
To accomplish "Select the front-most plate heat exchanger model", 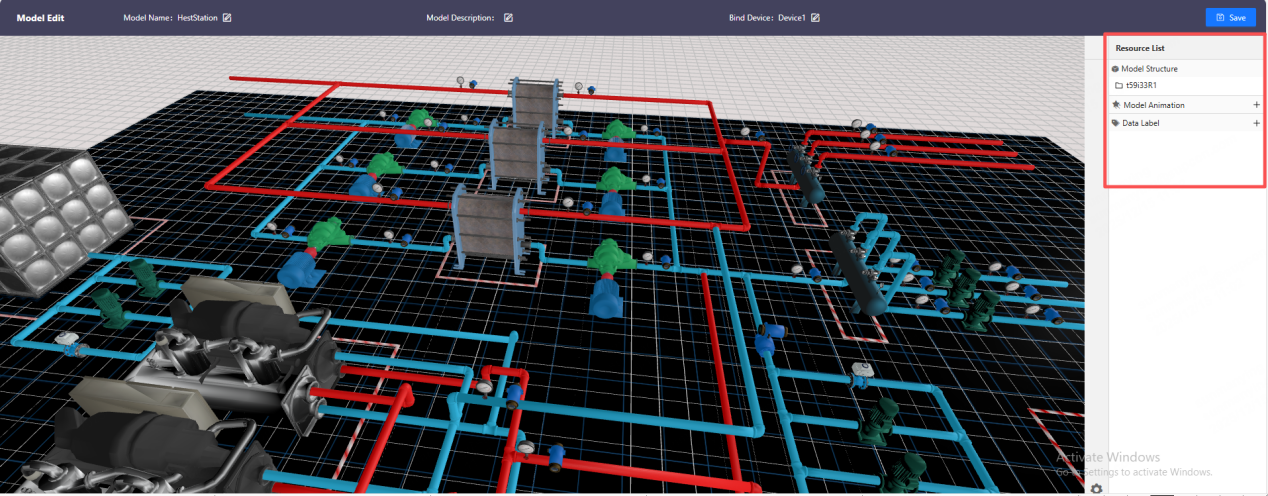I will [x=487, y=228].
